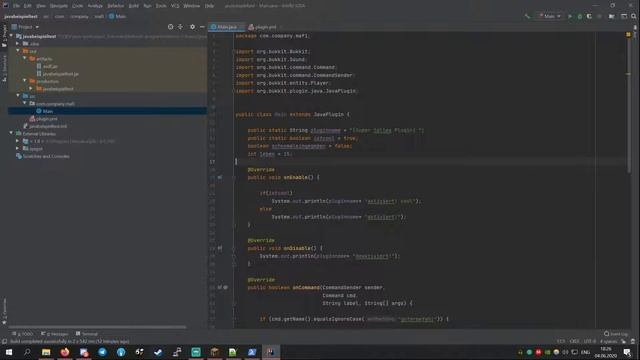
Task: Run the Main configuration with the green arrow
Action: click(x=570, y=16)
